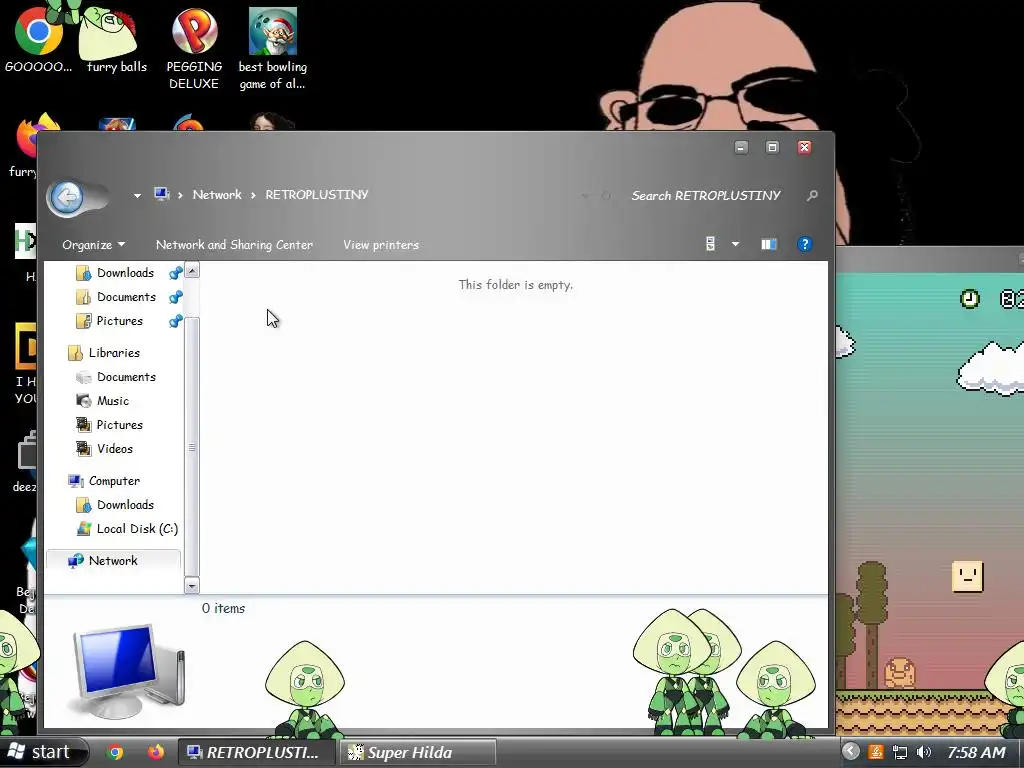
Task: Hit the search magnifier icon
Action: pos(812,195)
